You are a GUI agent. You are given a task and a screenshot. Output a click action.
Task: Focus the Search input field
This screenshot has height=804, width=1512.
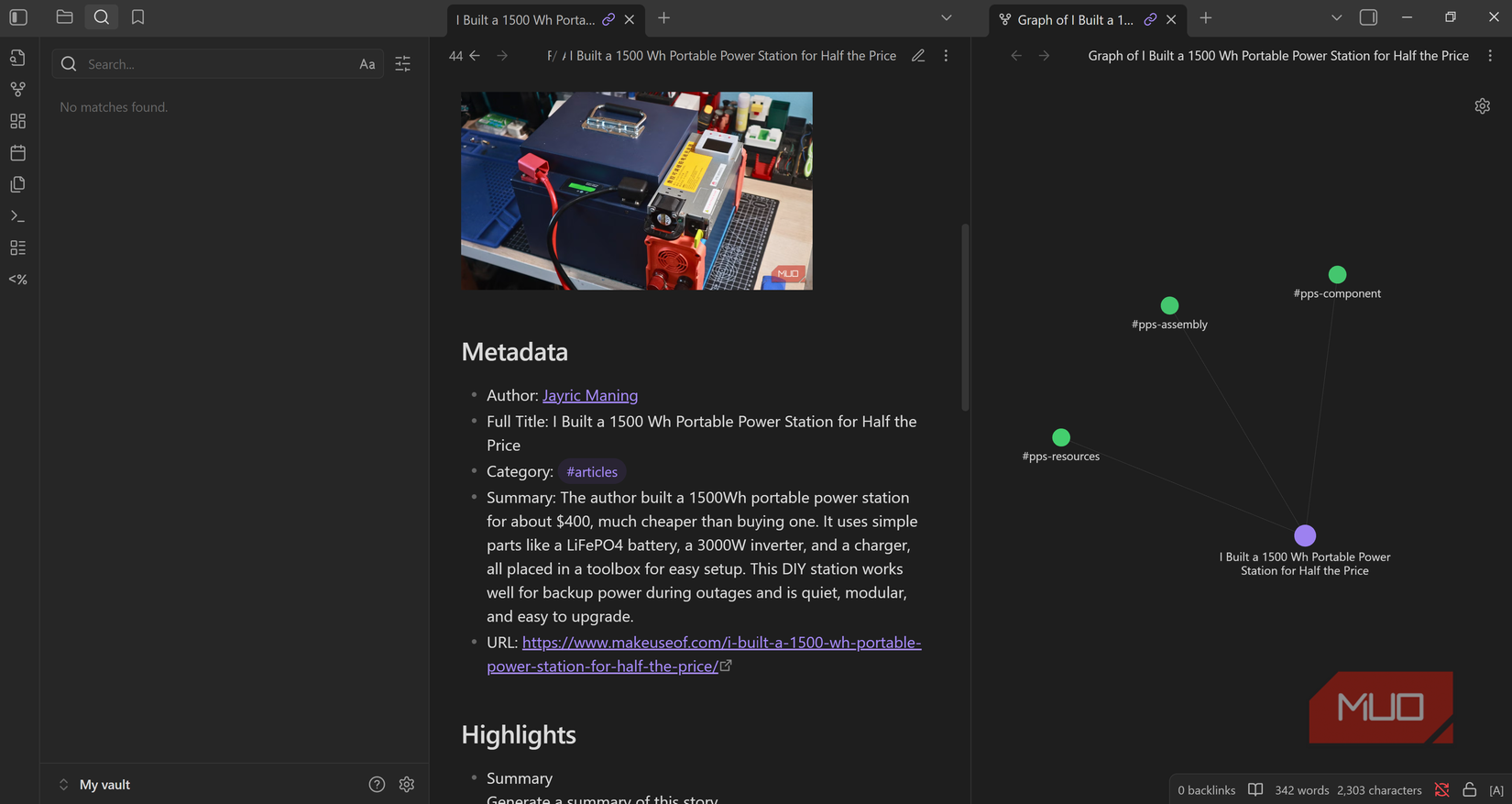click(x=215, y=64)
